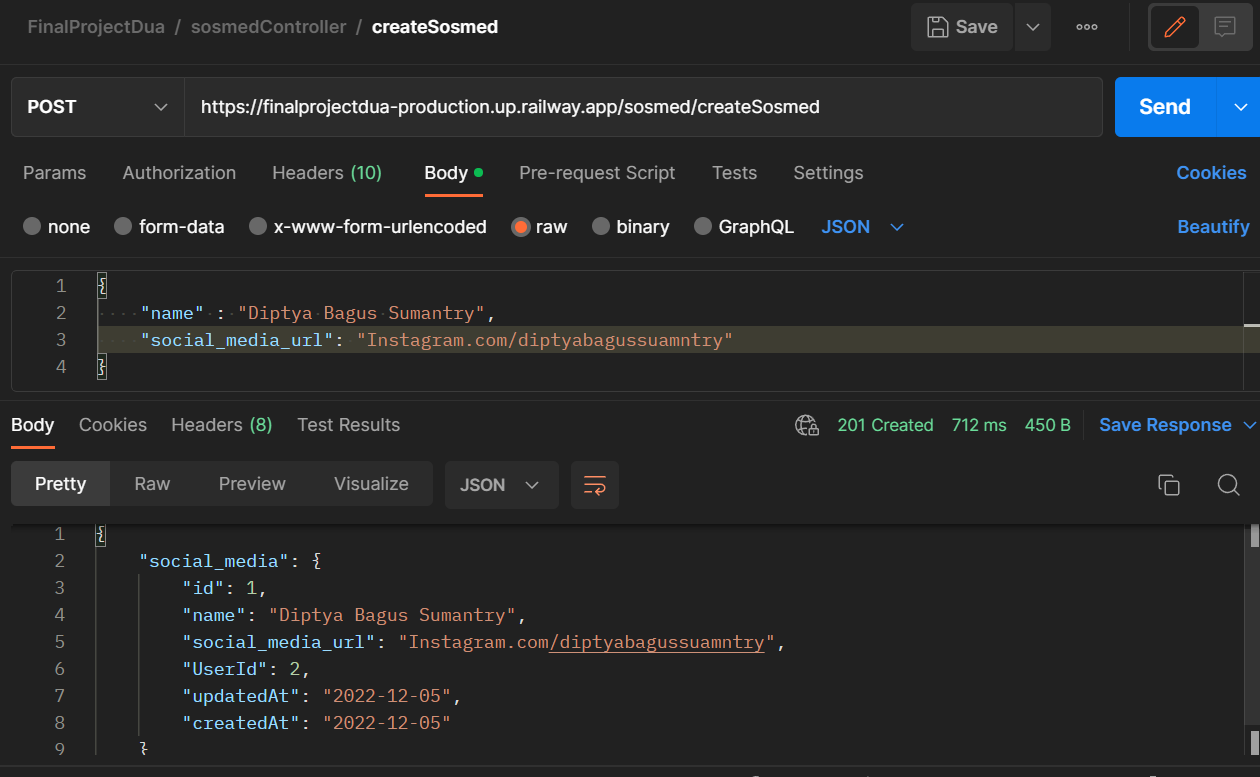Open the POST method dropdown
Screen dimensions: 1260x777
tap(97, 106)
